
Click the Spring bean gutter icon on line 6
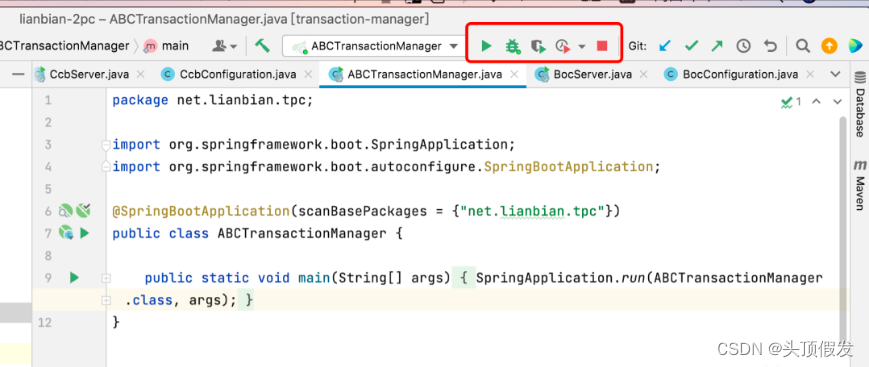[66, 211]
